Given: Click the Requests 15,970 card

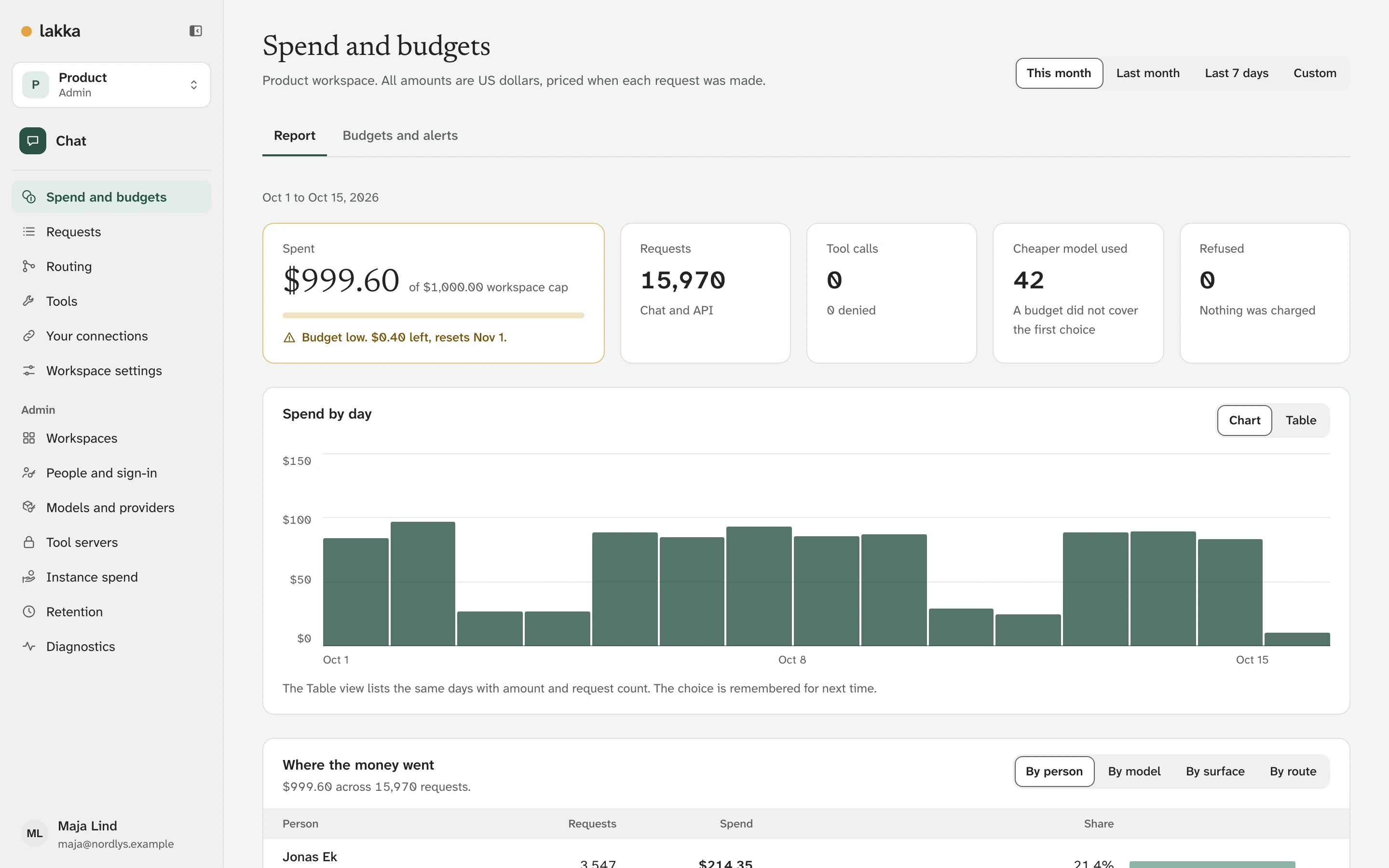Looking at the screenshot, I should [705, 293].
